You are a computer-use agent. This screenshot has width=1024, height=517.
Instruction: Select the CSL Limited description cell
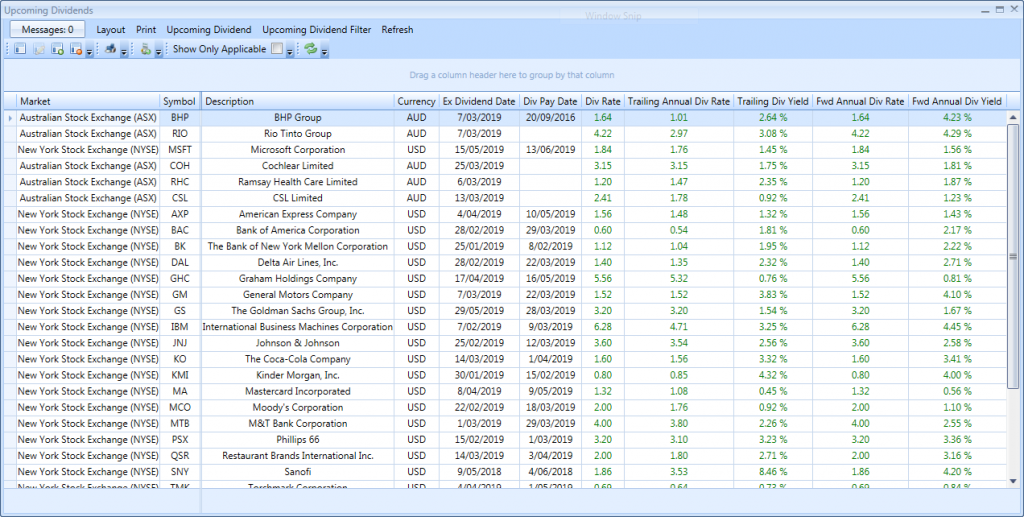tap(298, 198)
